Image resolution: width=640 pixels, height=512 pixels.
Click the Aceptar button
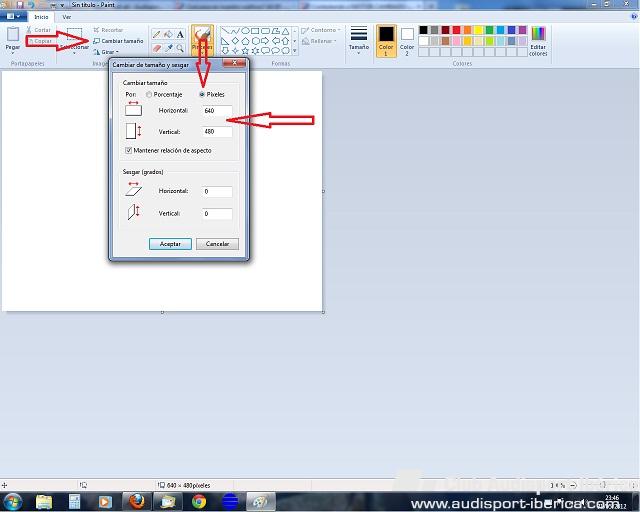tap(170, 244)
